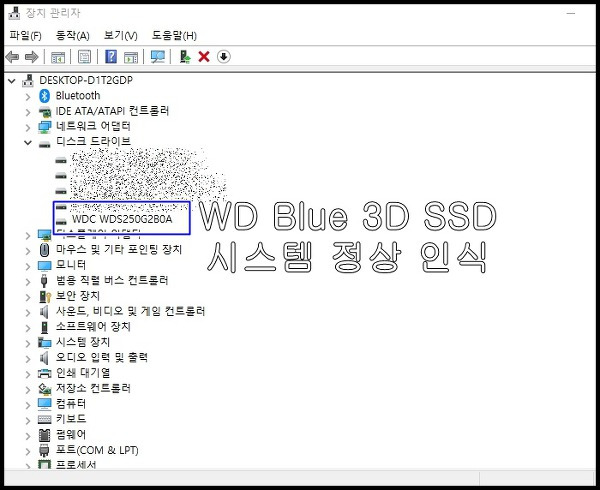
Task: Disable device with the down arrow circle icon
Action: click(x=223, y=57)
